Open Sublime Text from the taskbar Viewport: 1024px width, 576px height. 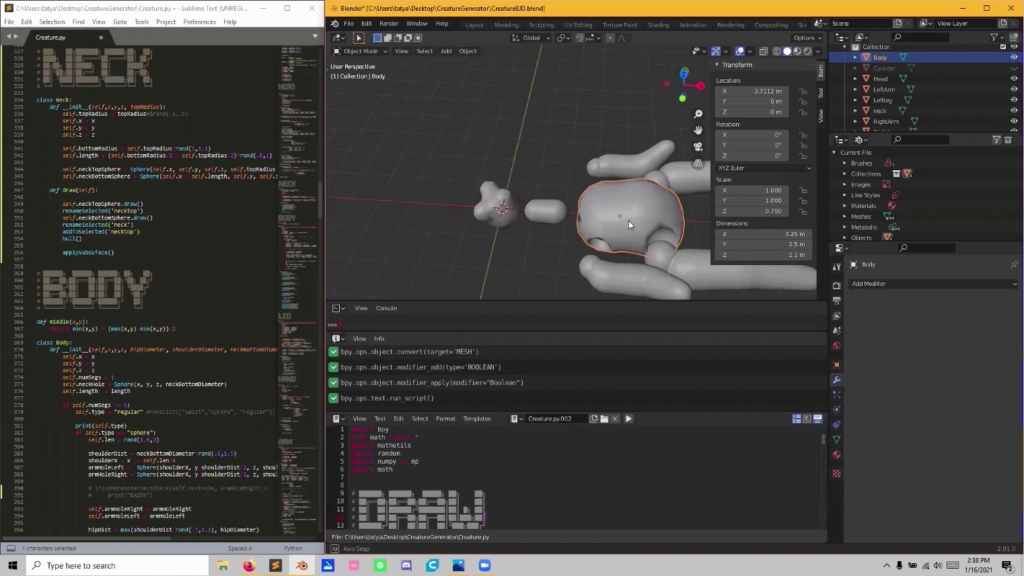[275, 566]
